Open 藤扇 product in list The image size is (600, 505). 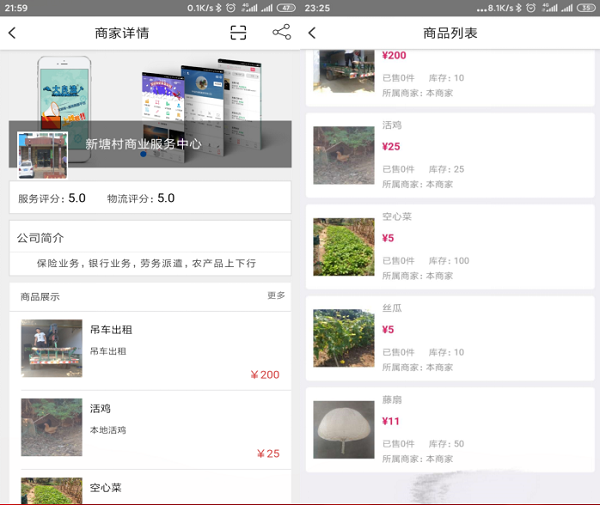(x=450, y=430)
